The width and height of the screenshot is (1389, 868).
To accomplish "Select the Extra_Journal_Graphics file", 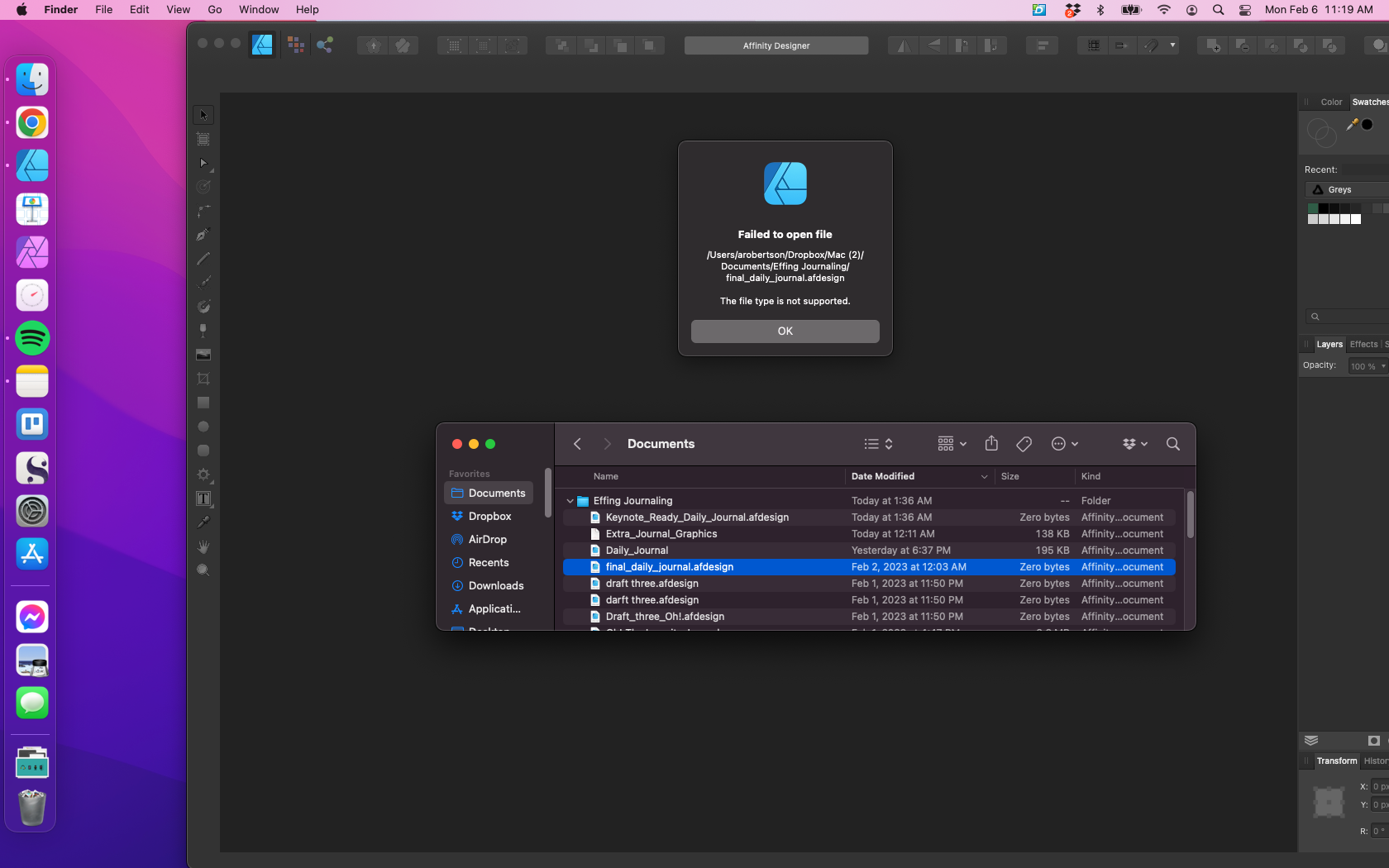I will (x=869, y=534).
